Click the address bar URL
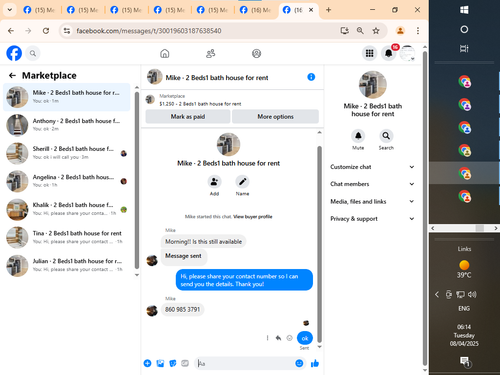 click(149, 31)
